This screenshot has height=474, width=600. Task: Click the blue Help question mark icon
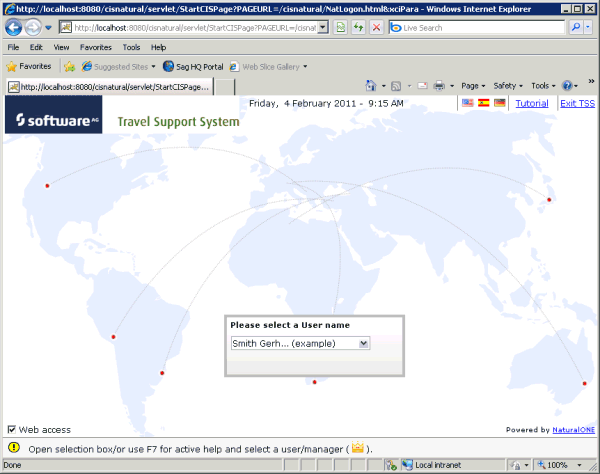567,86
